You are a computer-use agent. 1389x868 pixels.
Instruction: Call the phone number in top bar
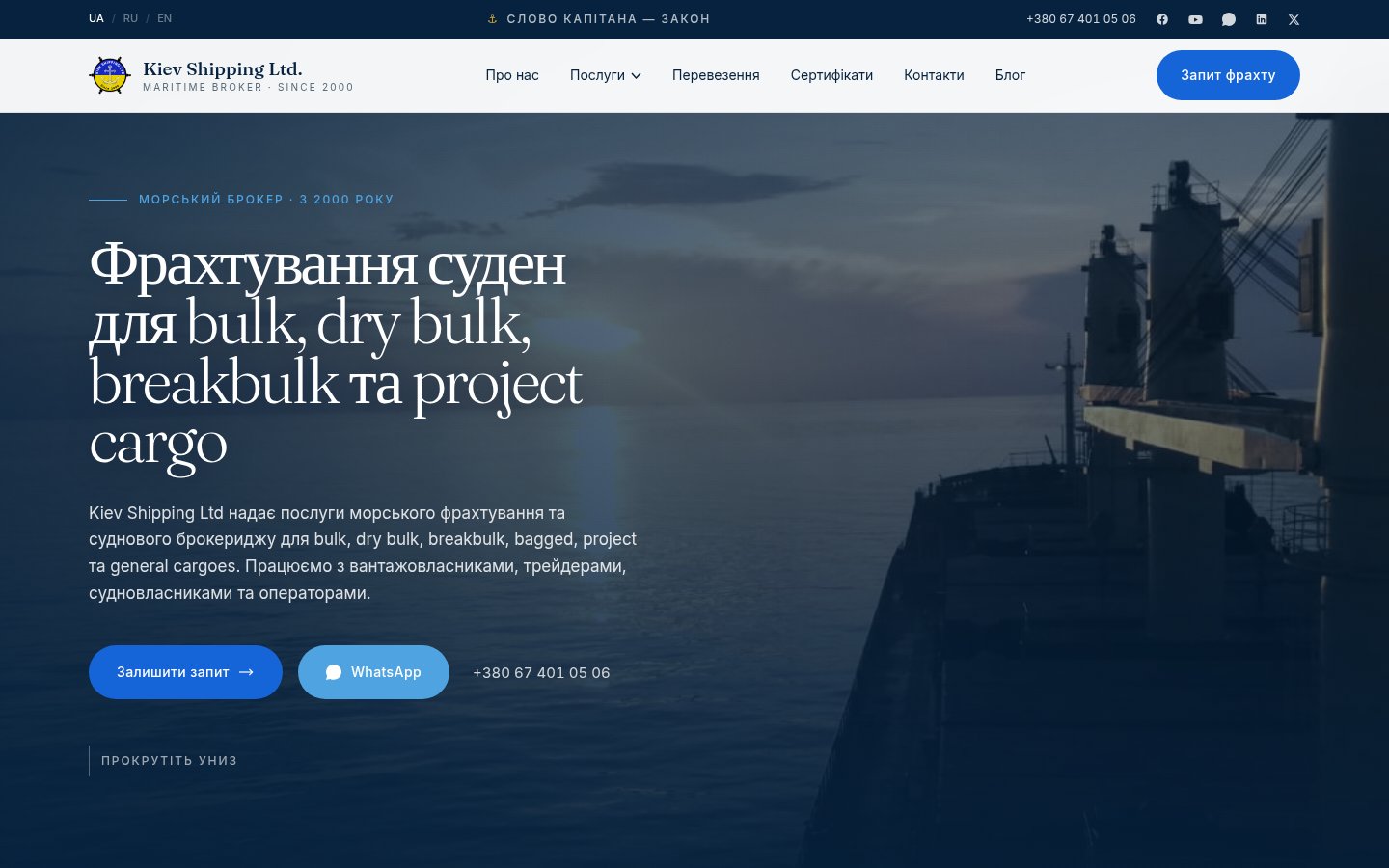click(x=1081, y=19)
